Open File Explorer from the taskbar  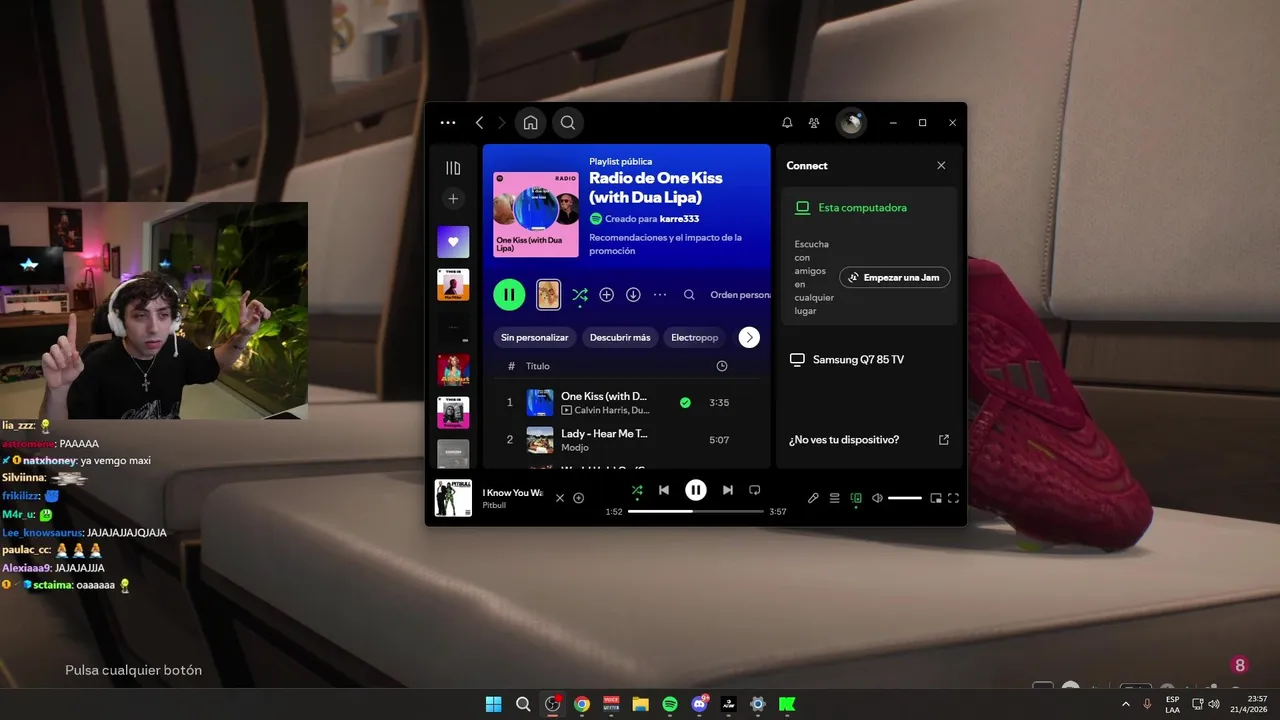coord(640,704)
